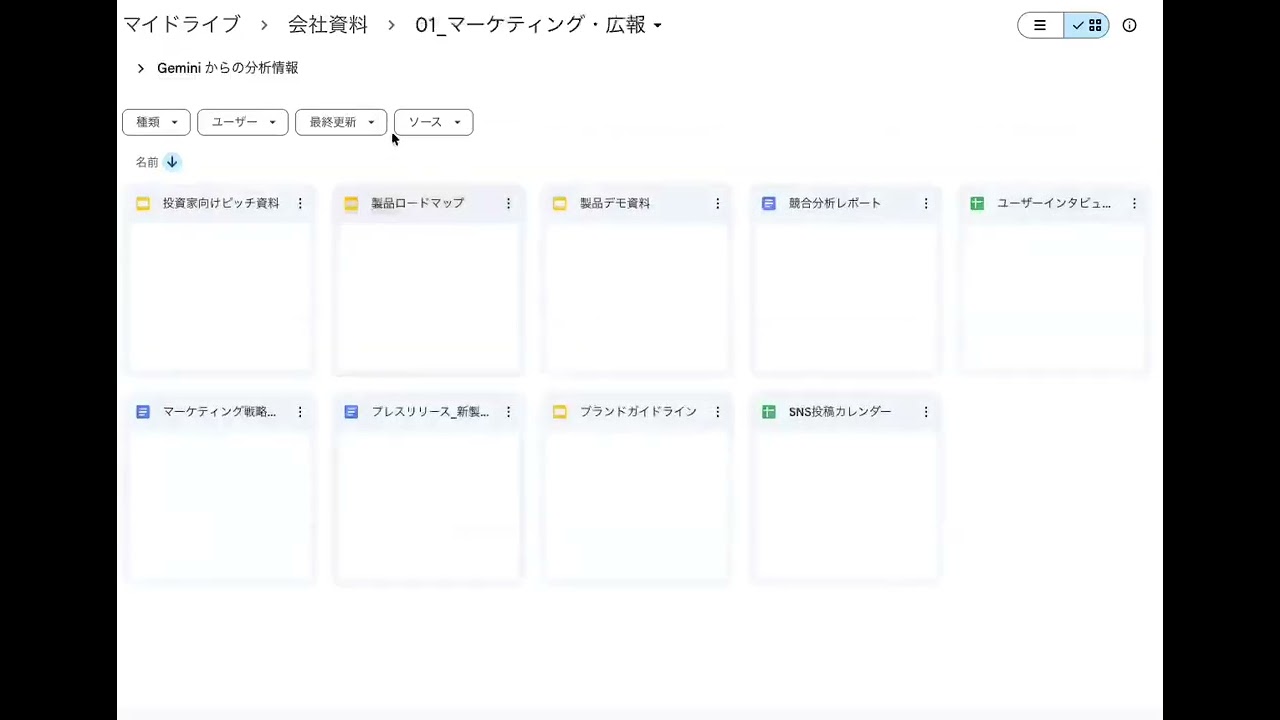The height and width of the screenshot is (720, 1280).
Task: Open ユーザーインタビュー thumbnail preview
Action: click(x=1055, y=296)
